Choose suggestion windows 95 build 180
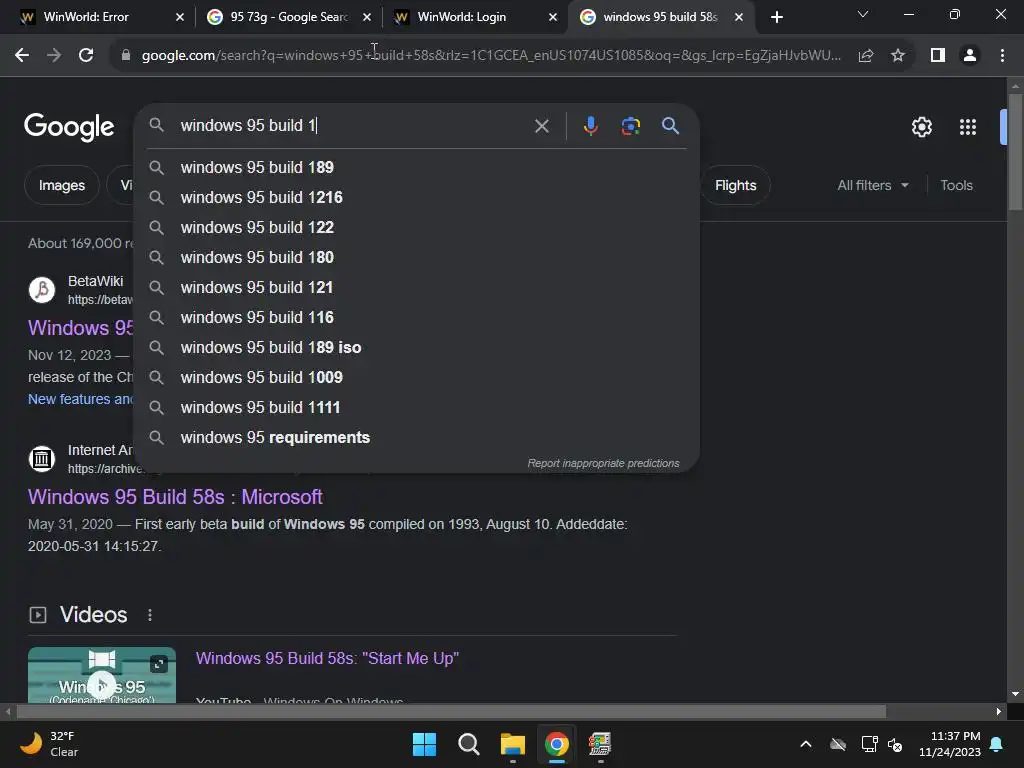Screen dimensions: 1024x768 pos(416,257)
